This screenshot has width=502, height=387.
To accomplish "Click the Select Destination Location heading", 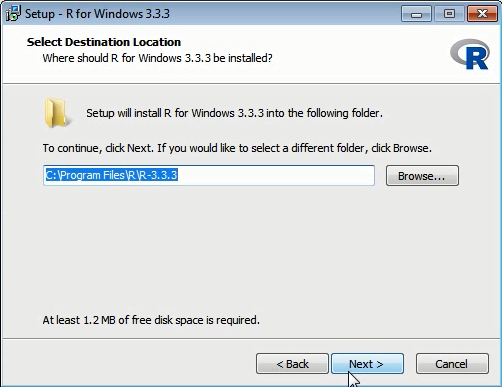I will point(104,42).
